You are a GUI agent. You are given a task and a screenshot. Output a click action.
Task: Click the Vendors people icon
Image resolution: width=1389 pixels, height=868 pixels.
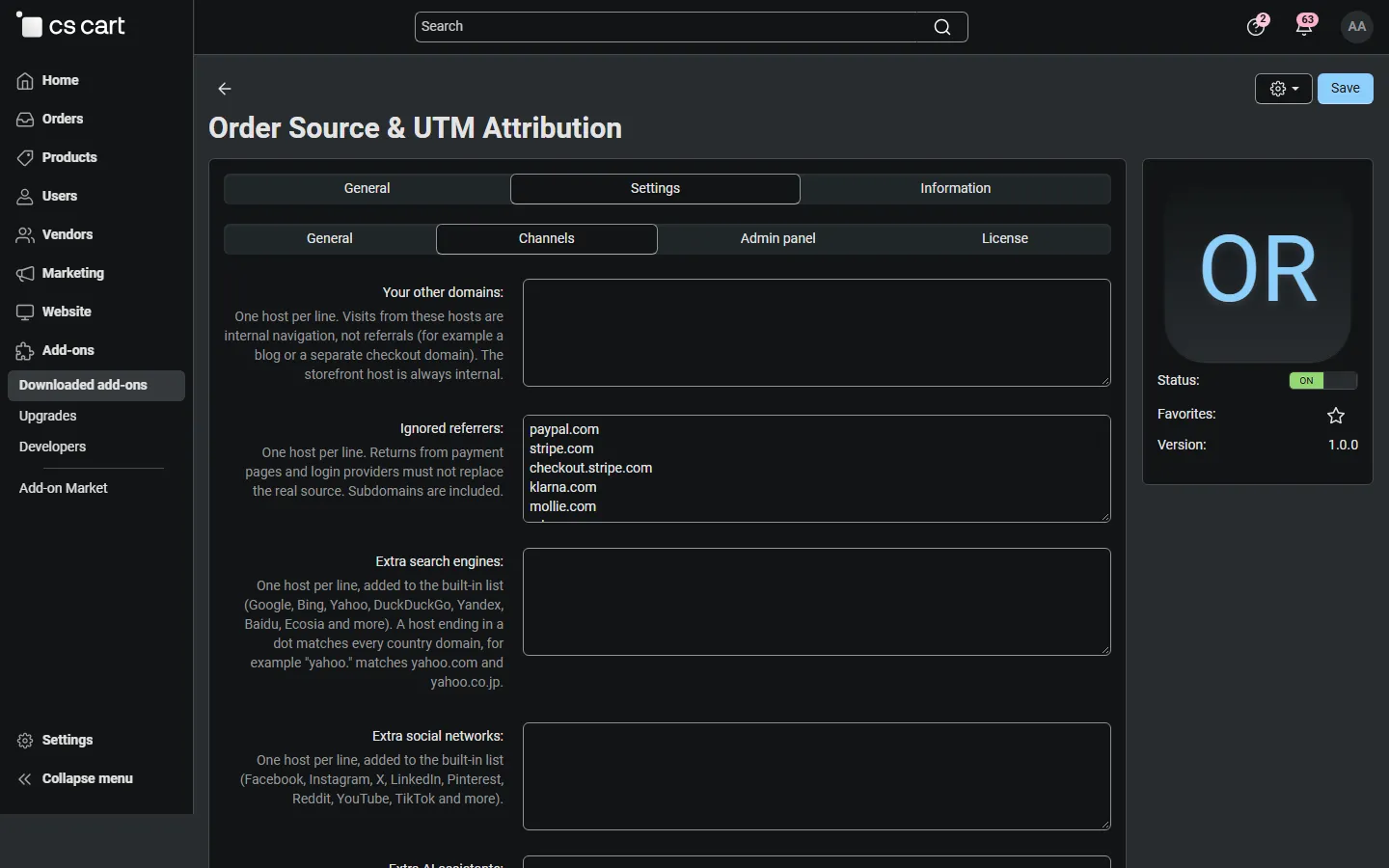[25, 235]
